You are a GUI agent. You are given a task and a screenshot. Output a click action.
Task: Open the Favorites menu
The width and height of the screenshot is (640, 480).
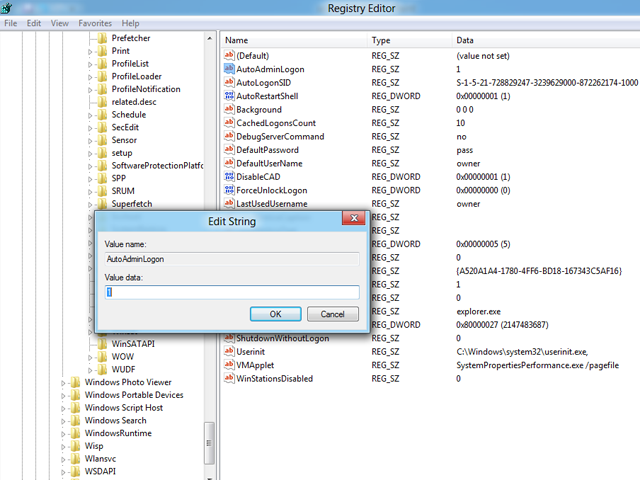[x=95, y=23]
